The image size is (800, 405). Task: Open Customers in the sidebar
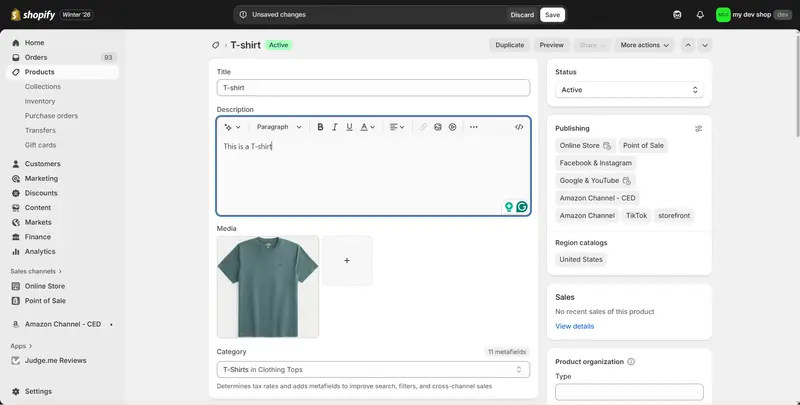pyautogui.click(x=42, y=164)
